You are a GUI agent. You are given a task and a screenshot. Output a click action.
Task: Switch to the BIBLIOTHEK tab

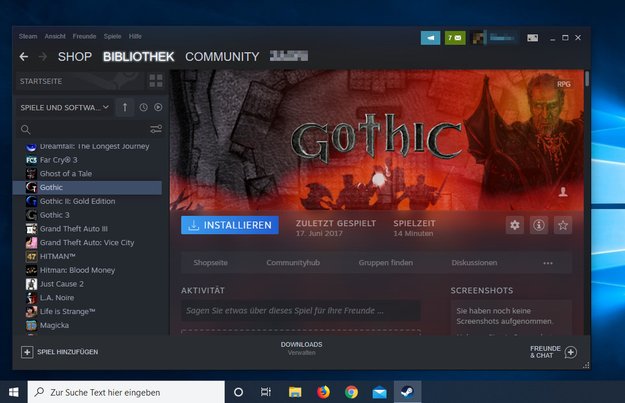point(138,57)
